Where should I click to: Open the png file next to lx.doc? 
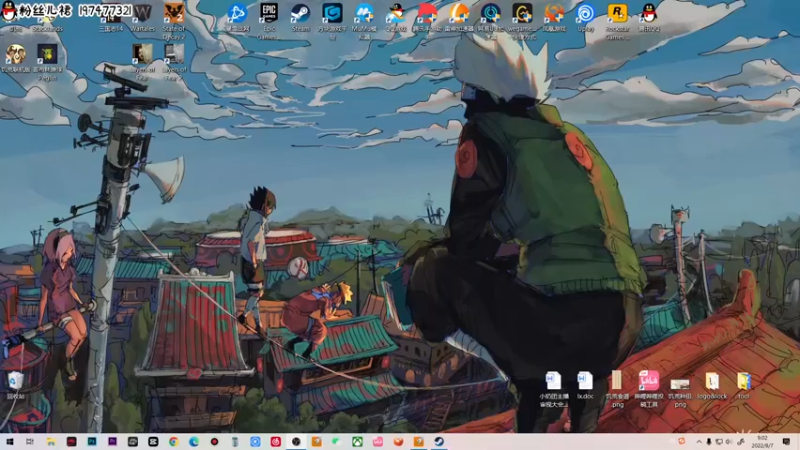pos(617,389)
